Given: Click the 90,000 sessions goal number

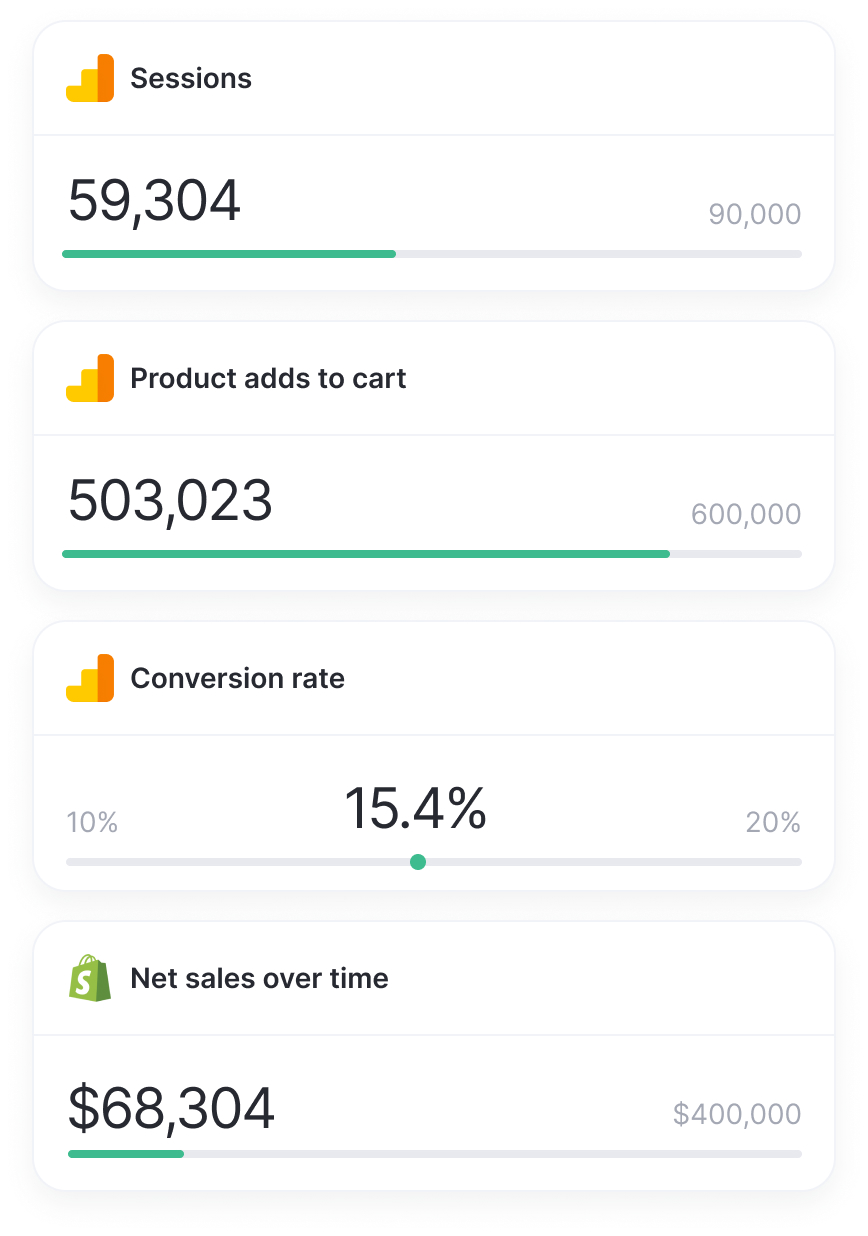Looking at the screenshot, I should (x=755, y=214).
